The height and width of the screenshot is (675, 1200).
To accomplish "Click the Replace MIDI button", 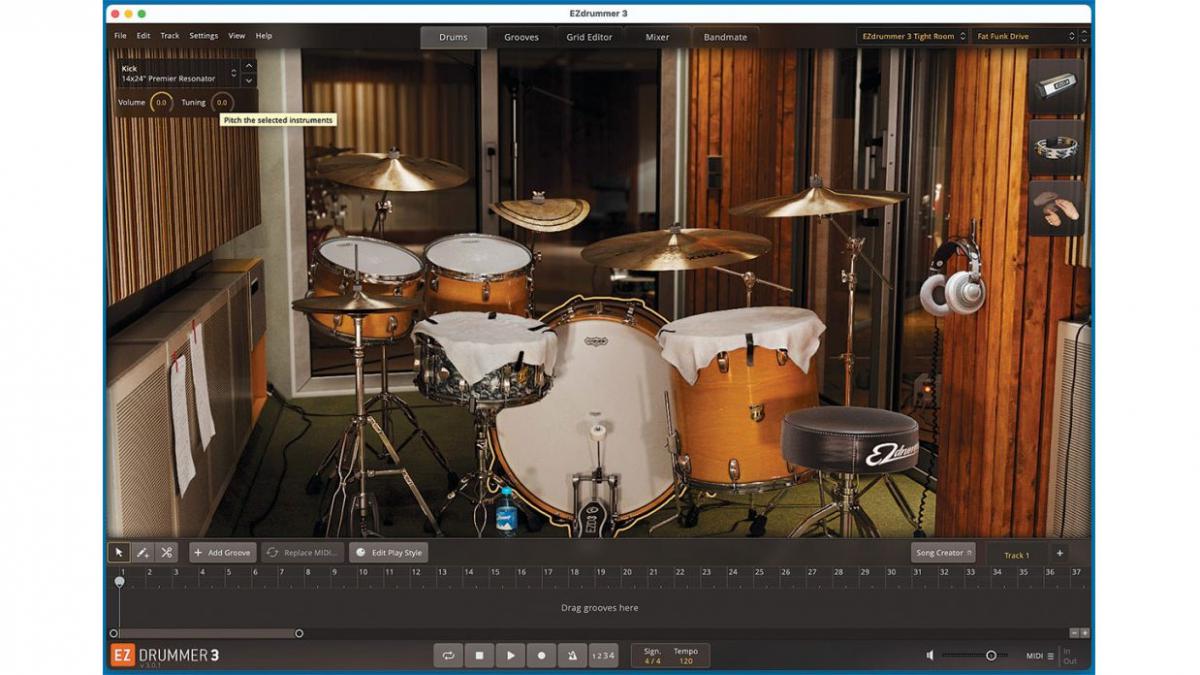I will point(303,553).
